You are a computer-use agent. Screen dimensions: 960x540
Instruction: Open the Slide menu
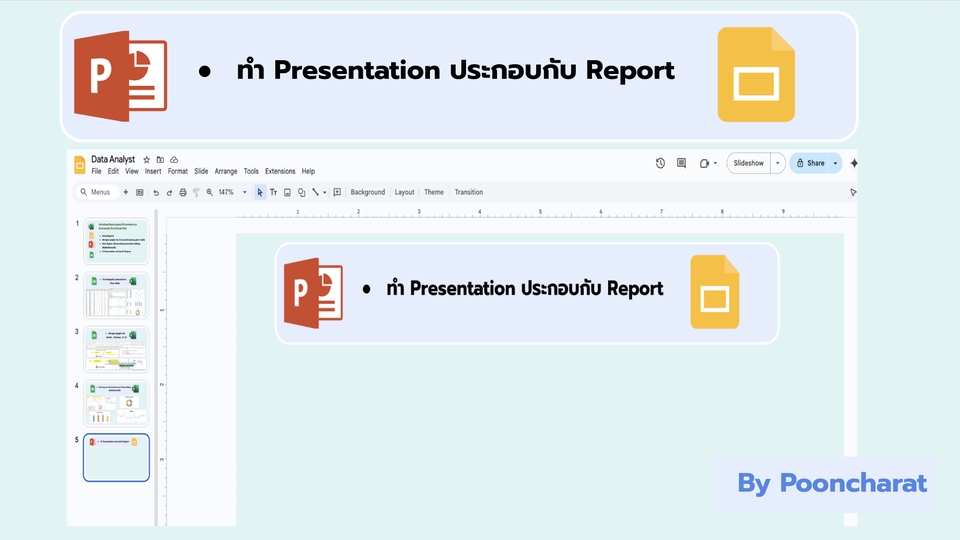pyautogui.click(x=201, y=171)
